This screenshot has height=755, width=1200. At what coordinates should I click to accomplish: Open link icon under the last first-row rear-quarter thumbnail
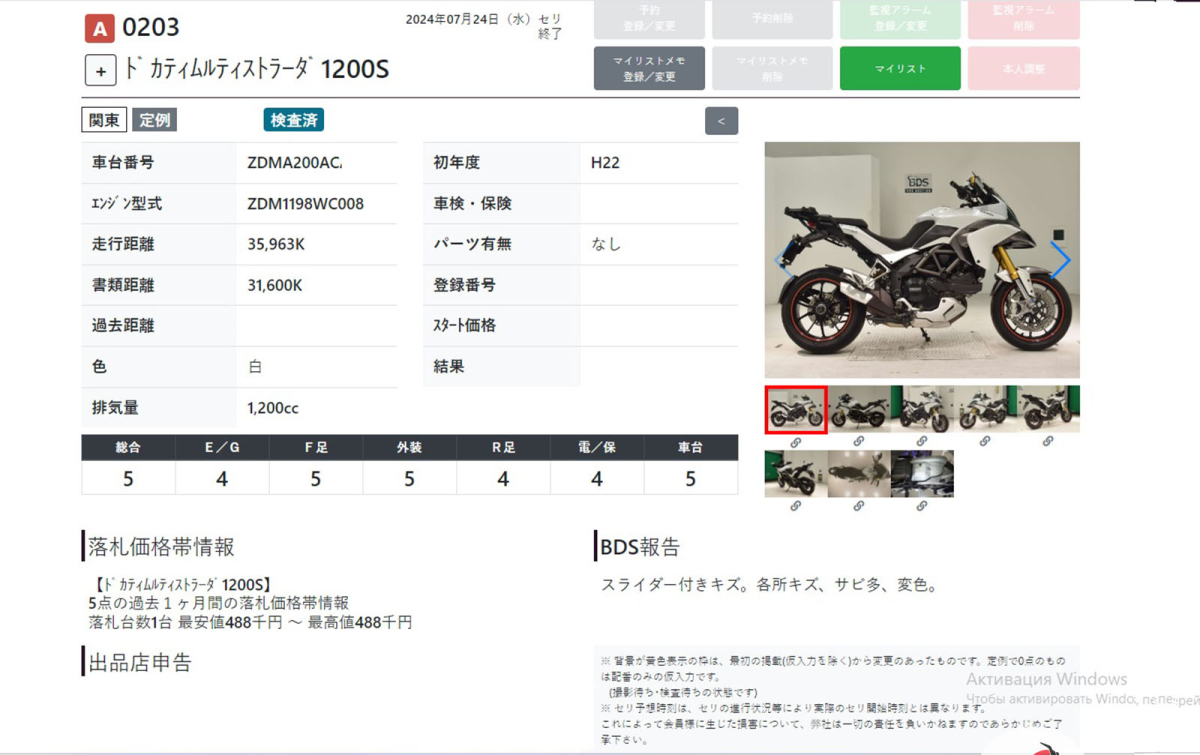tap(1048, 441)
